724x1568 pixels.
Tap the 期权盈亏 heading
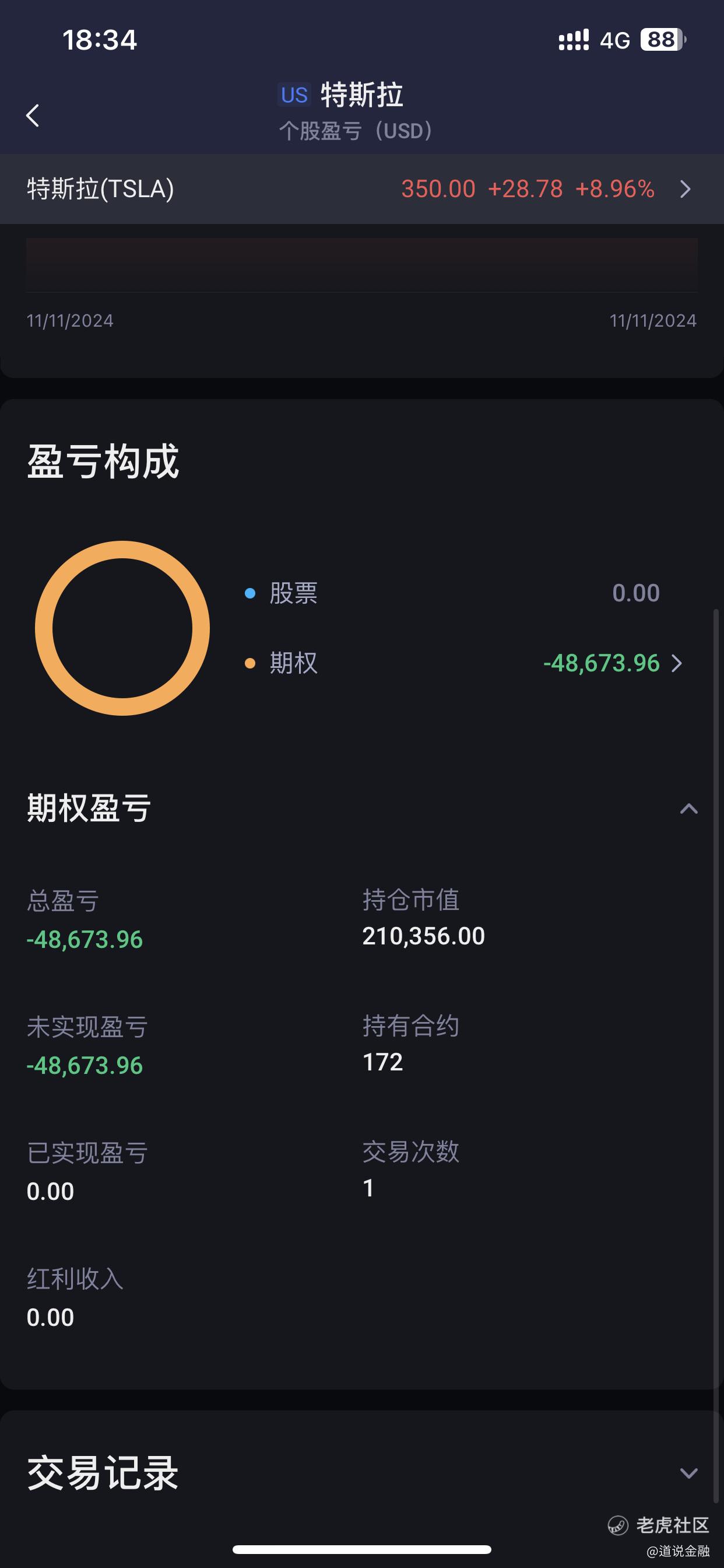click(89, 808)
